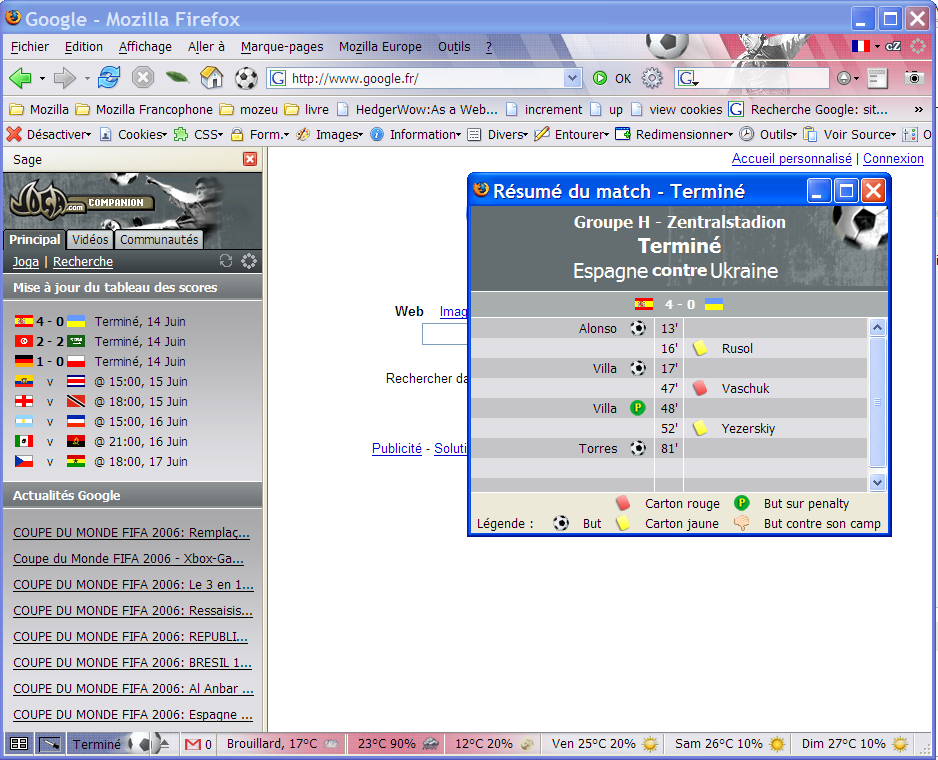Open the CSS developer toolbar dropdown
The height and width of the screenshot is (760, 938).
199,135
